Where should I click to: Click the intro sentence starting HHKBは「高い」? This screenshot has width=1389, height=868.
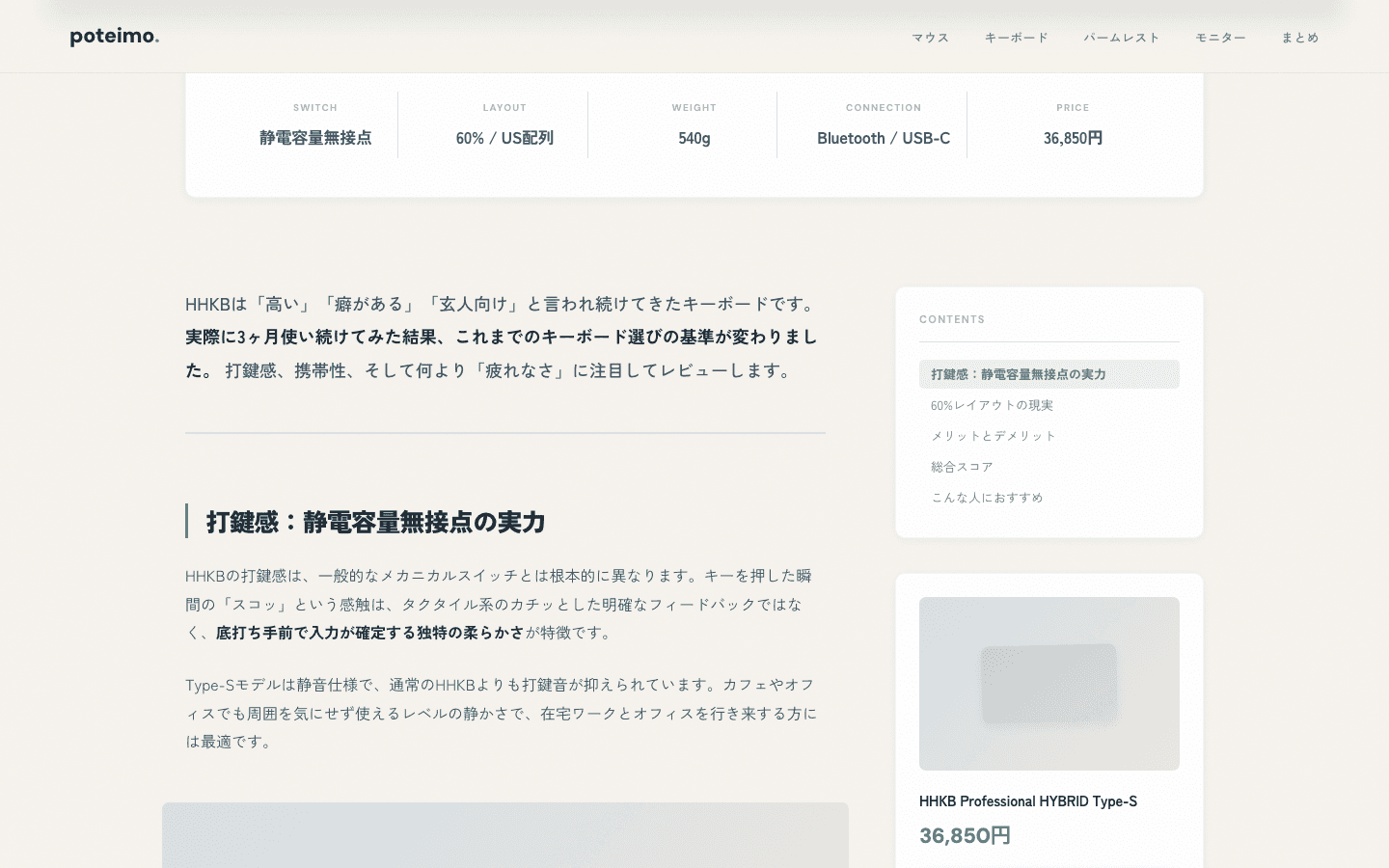point(503,304)
